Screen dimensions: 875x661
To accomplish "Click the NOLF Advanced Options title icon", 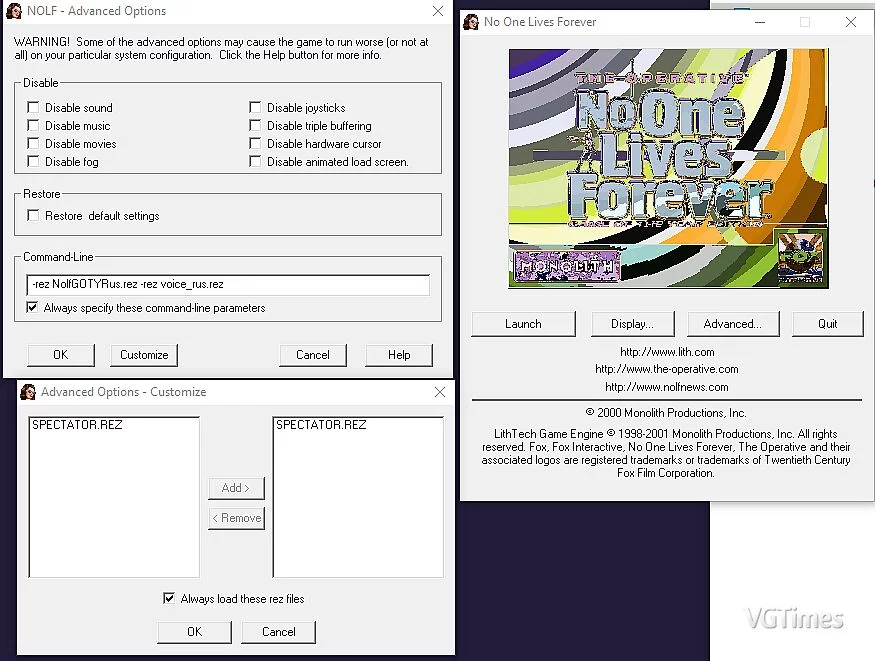I will click(x=14, y=11).
